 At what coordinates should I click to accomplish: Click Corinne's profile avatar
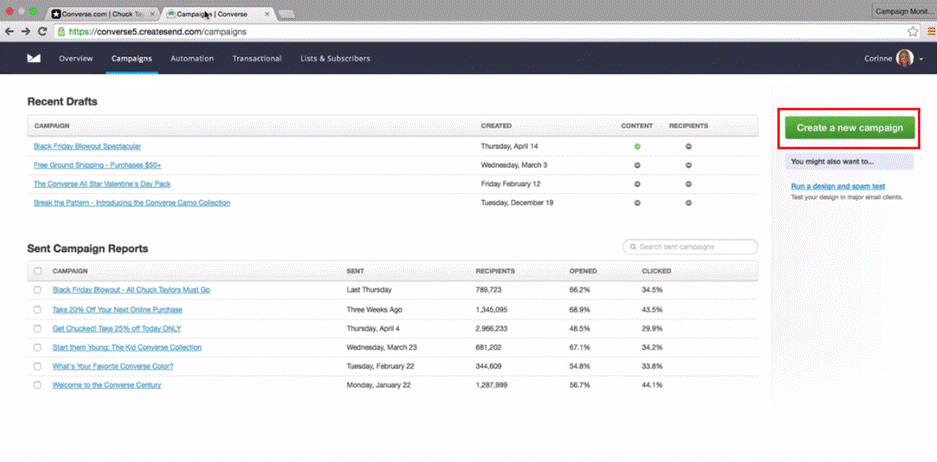pos(904,59)
